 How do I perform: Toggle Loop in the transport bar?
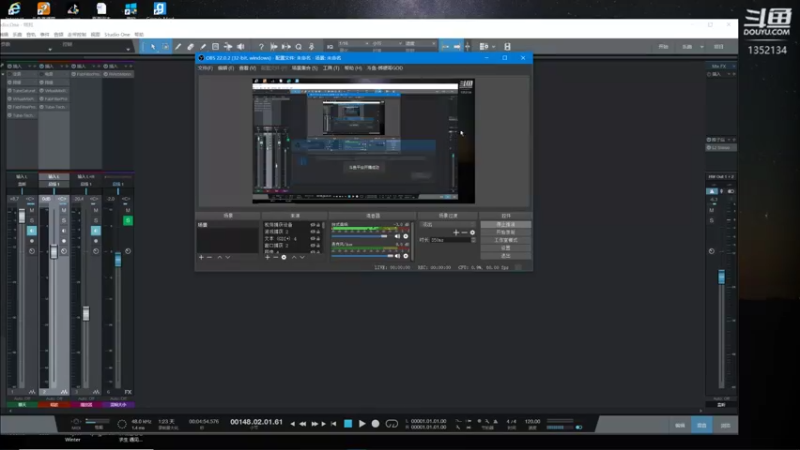point(391,423)
